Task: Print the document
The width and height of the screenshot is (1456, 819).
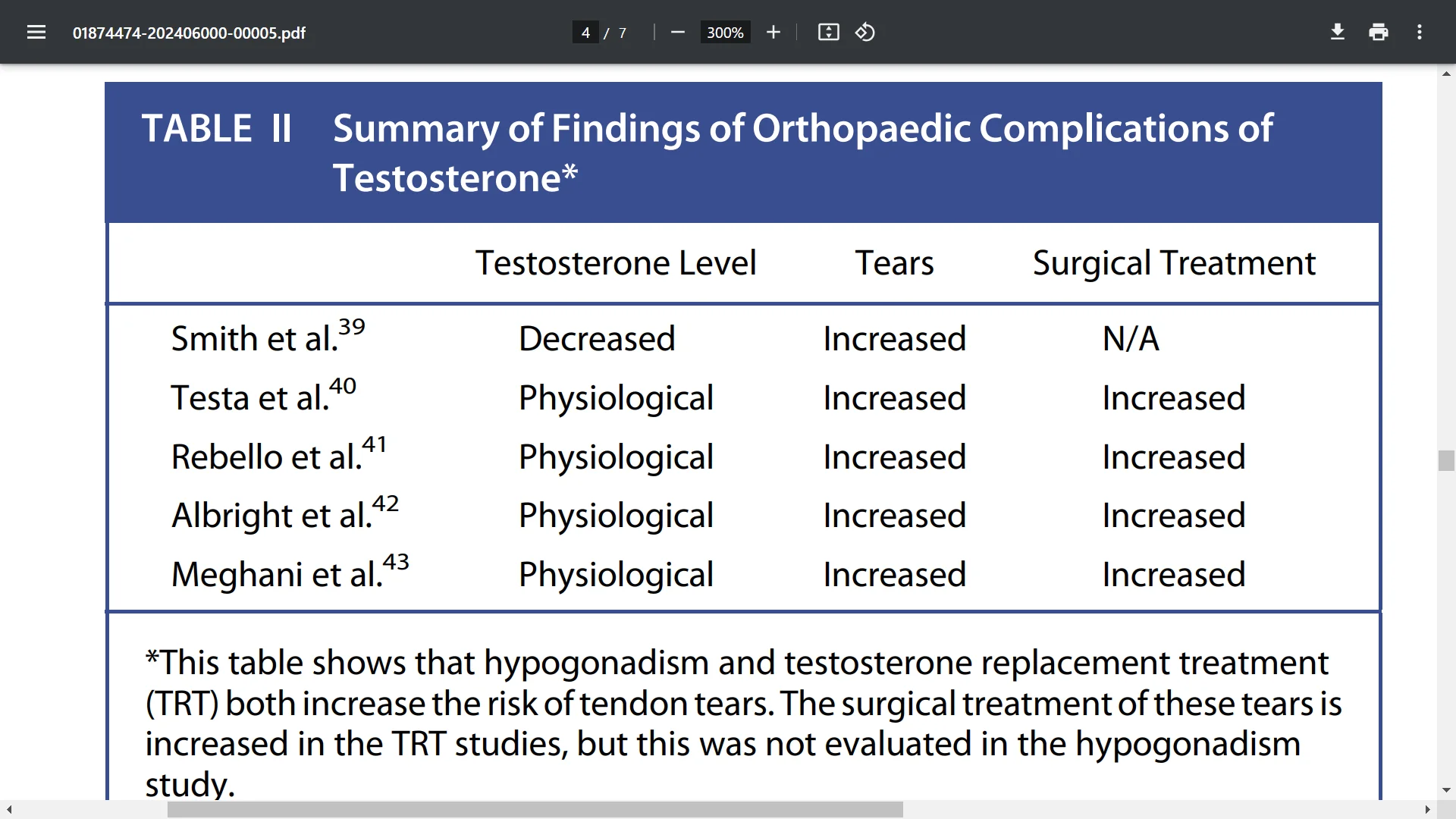Action: pos(1379,33)
